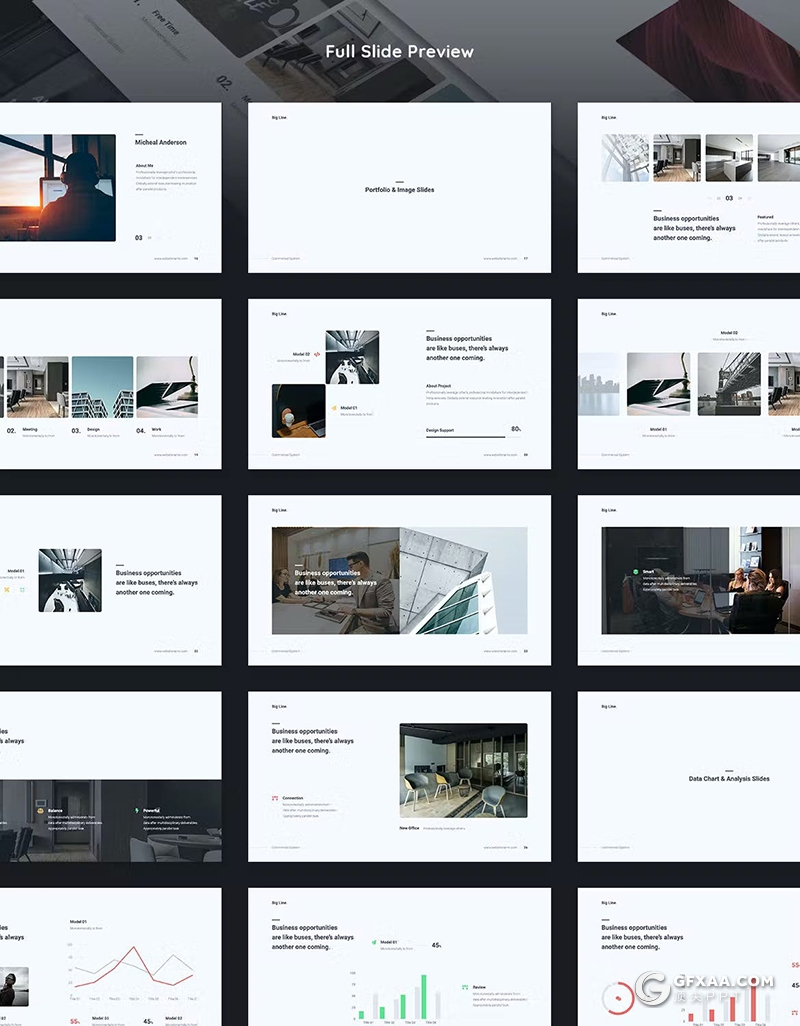Click the red code icon beside Model 02

pyautogui.click(x=317, y=354)
